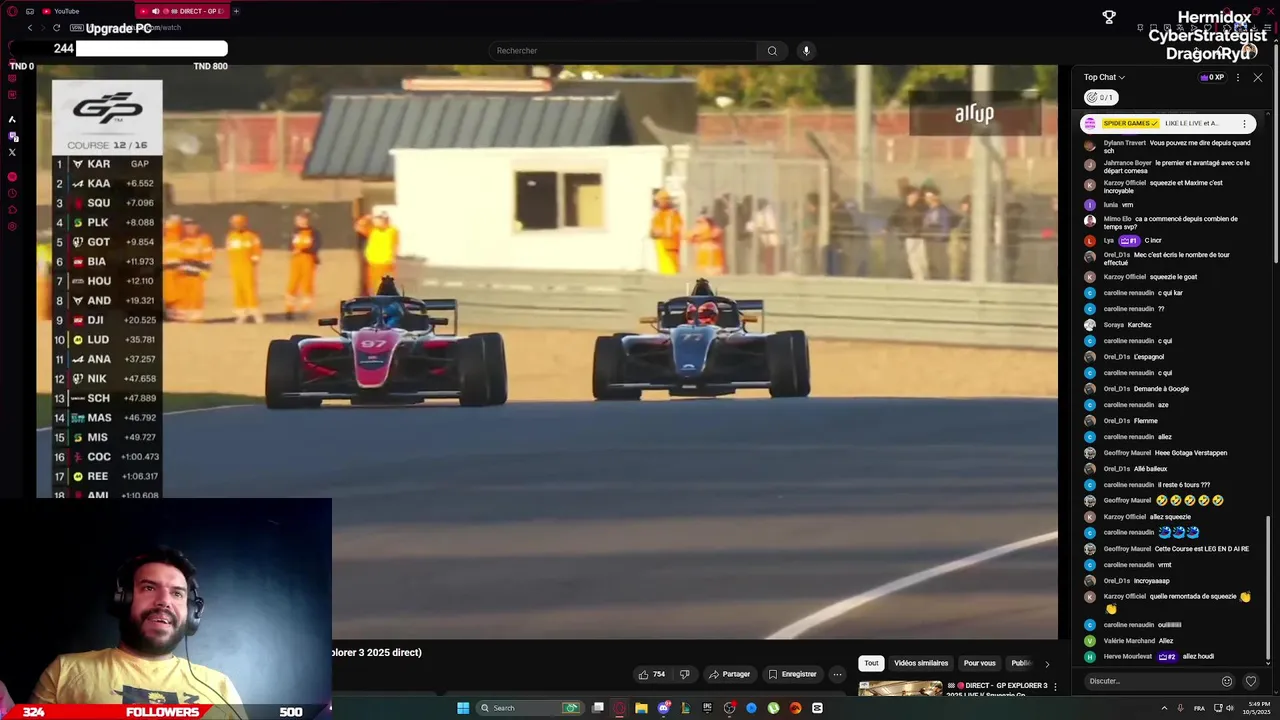Screen dimensions: 1280x720
Task: Click the magnifier search button
Action: click(x=772, y=50)
